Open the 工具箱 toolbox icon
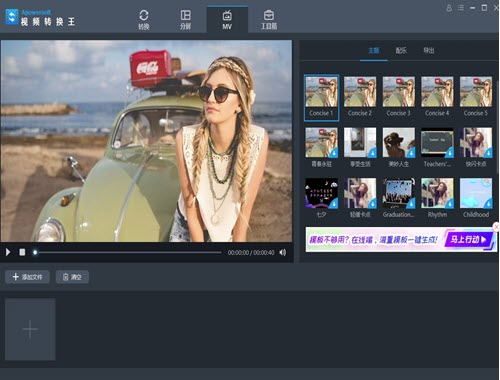 [x=269, y=16]
